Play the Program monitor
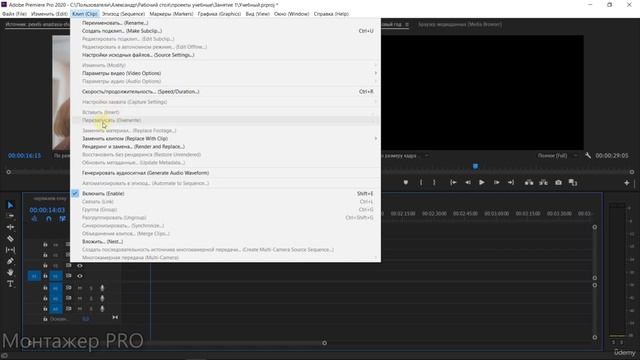 482,182
